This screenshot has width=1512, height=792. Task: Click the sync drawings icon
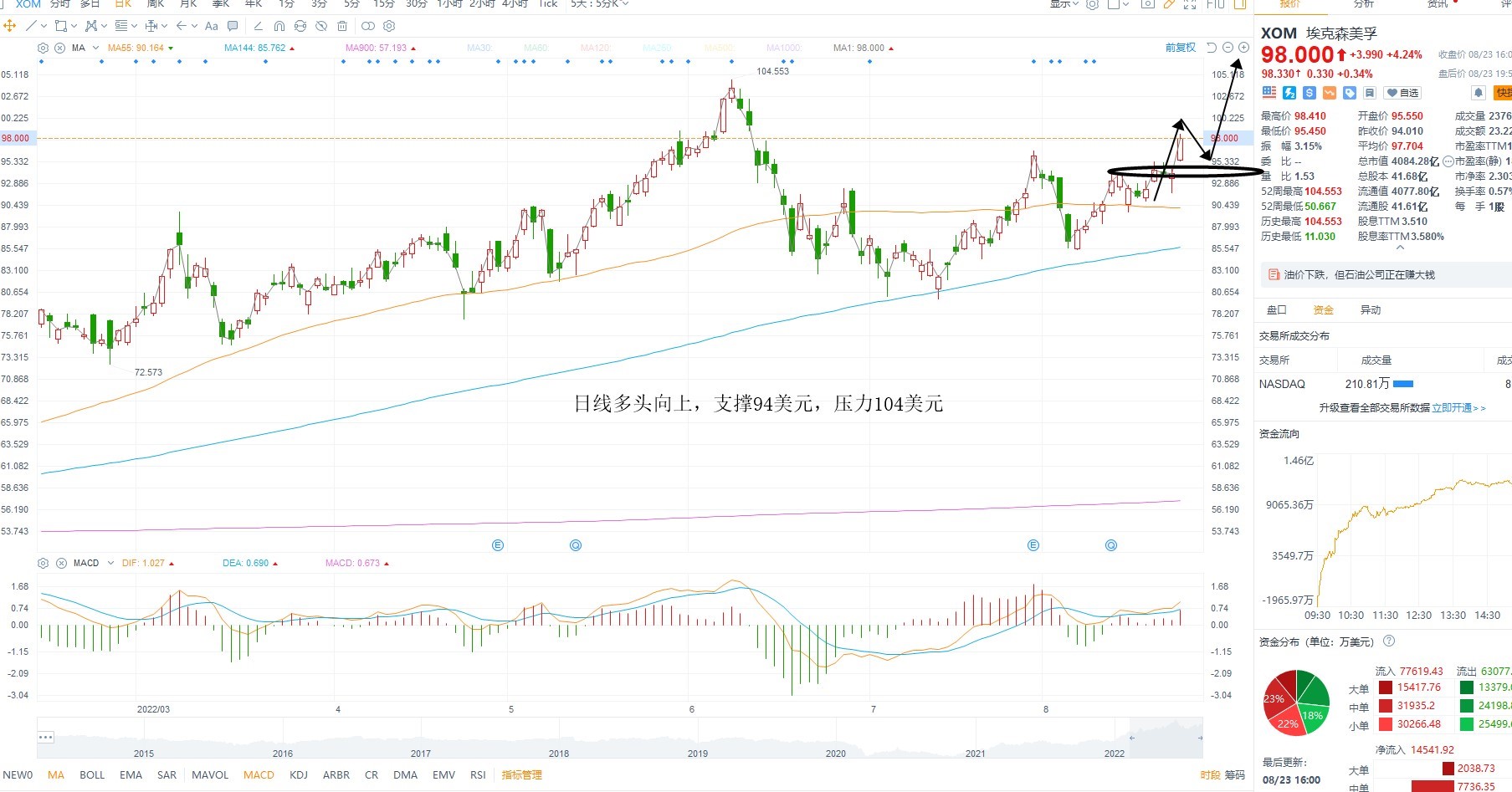tap(300, 26)
